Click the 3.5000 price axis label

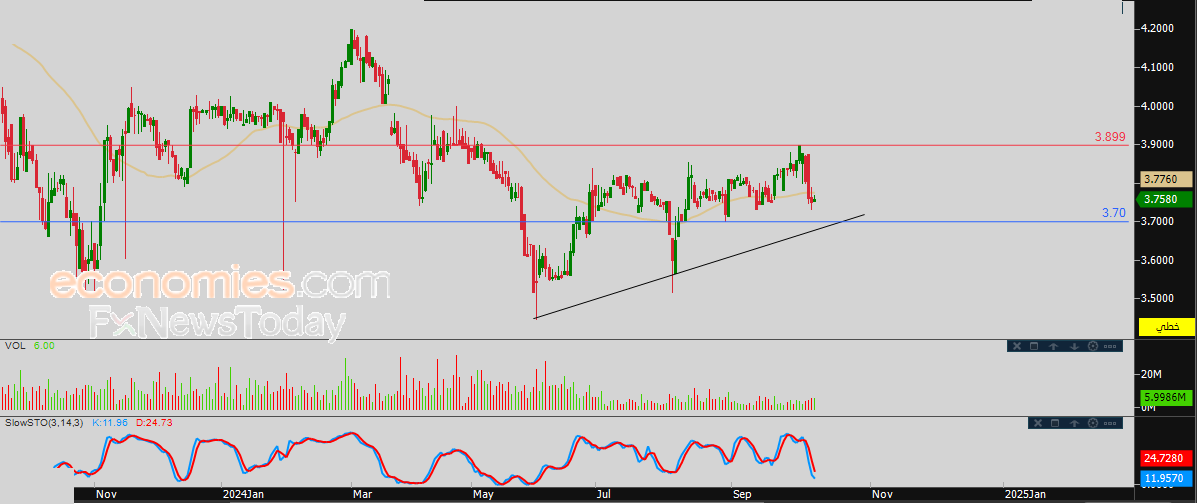[x=1157, y=298]
